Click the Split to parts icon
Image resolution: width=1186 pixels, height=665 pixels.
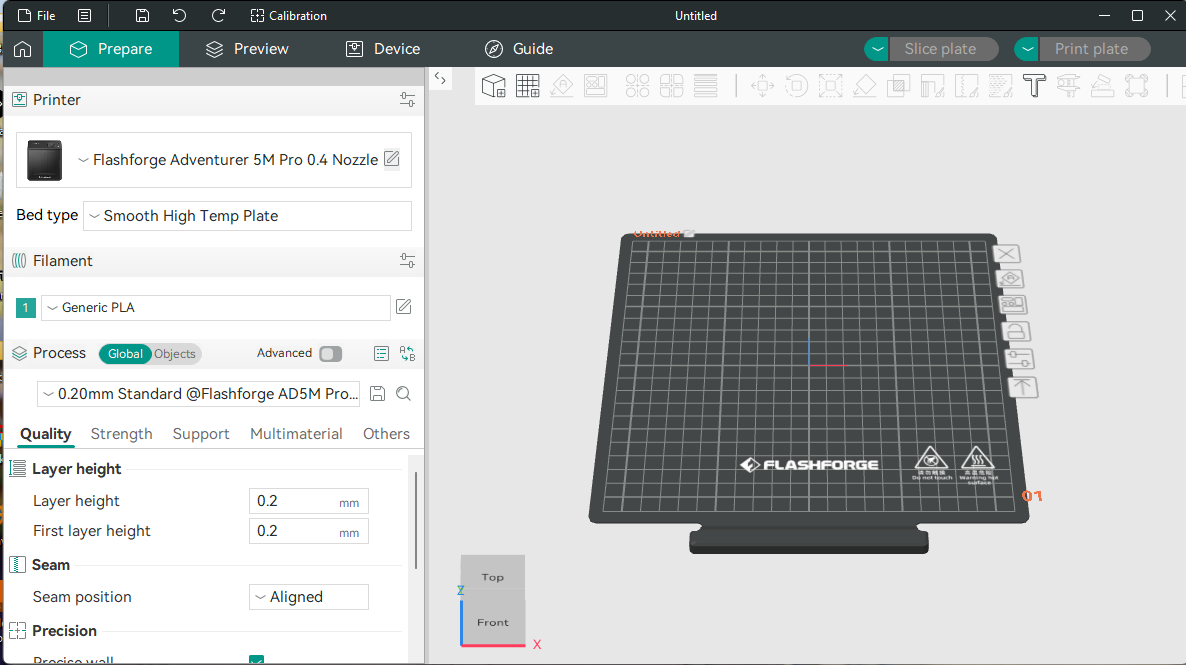coord(672,85)
